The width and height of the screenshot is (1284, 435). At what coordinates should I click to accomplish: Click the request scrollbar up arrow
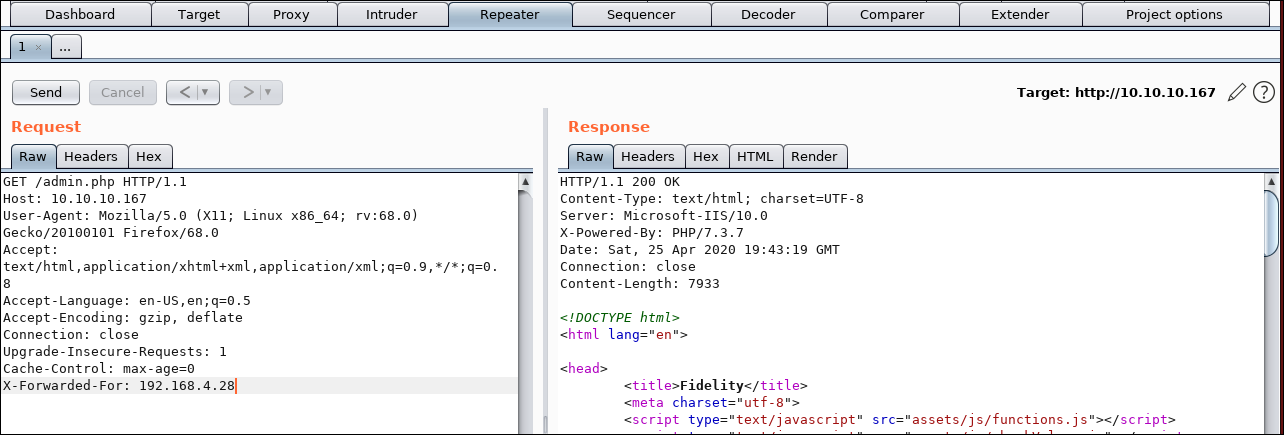pyautogui.click(x=526, y=183)
